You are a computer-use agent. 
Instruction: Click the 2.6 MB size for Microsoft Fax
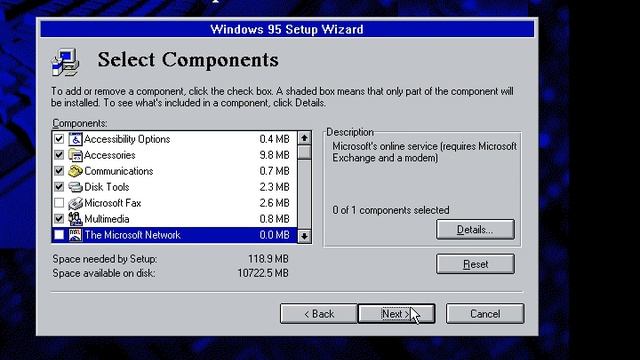(x=274, y=203)
